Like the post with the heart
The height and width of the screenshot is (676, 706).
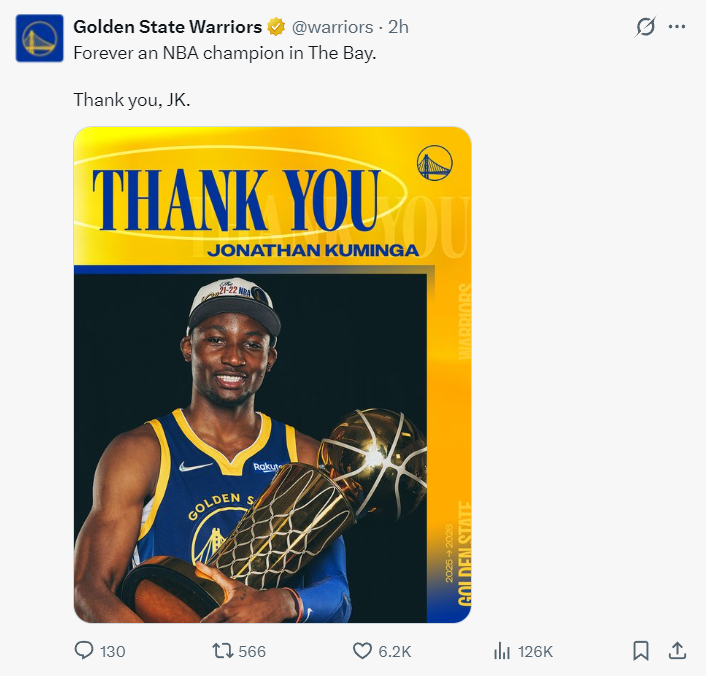(x=362, y=651)
